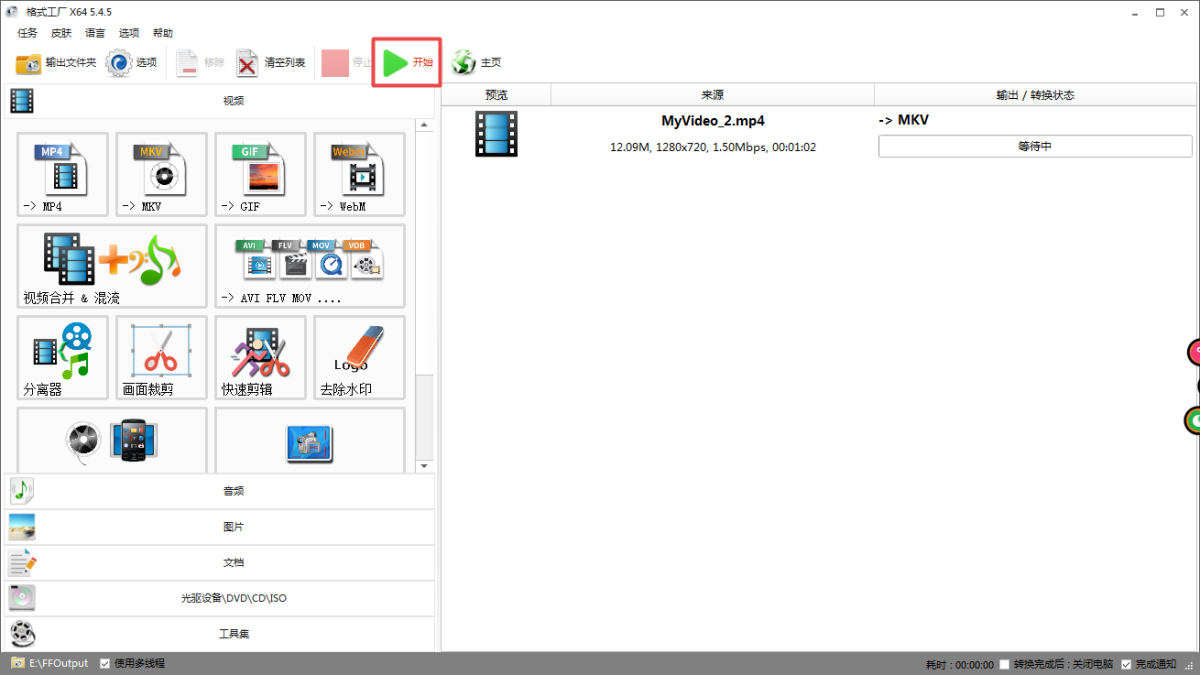Click the 移除 remove button
The height and width of the screenshot is (675, 1200).
coord(200,63)
